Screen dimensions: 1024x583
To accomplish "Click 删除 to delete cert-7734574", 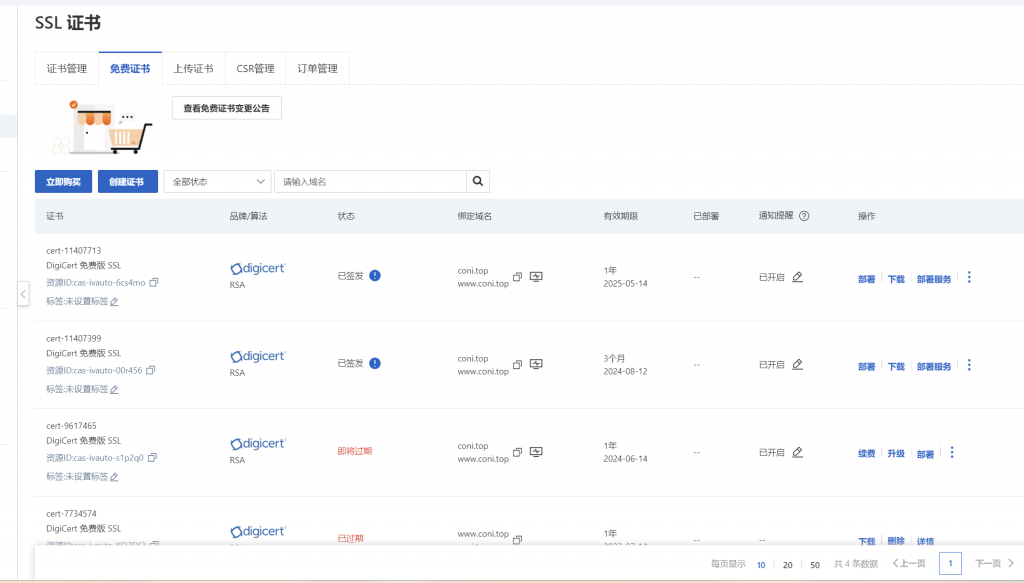I will pyautogui.click(x=896, y=541).
